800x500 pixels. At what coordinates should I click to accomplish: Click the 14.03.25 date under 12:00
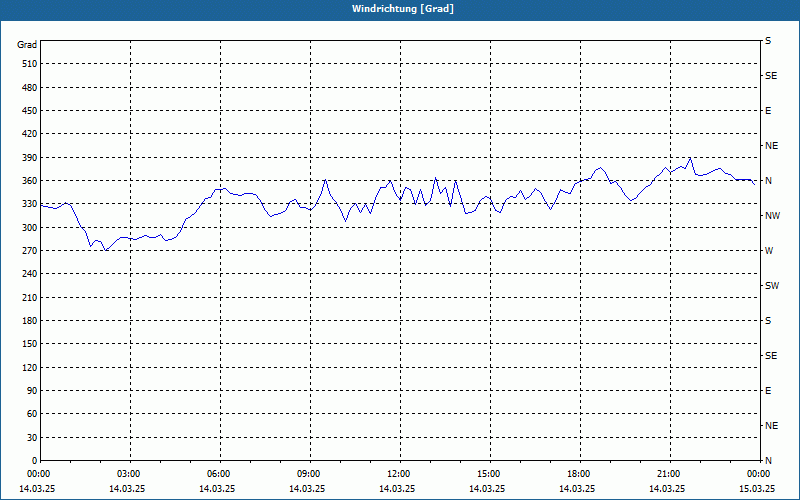pyautogui.click(x=397, y=489)
